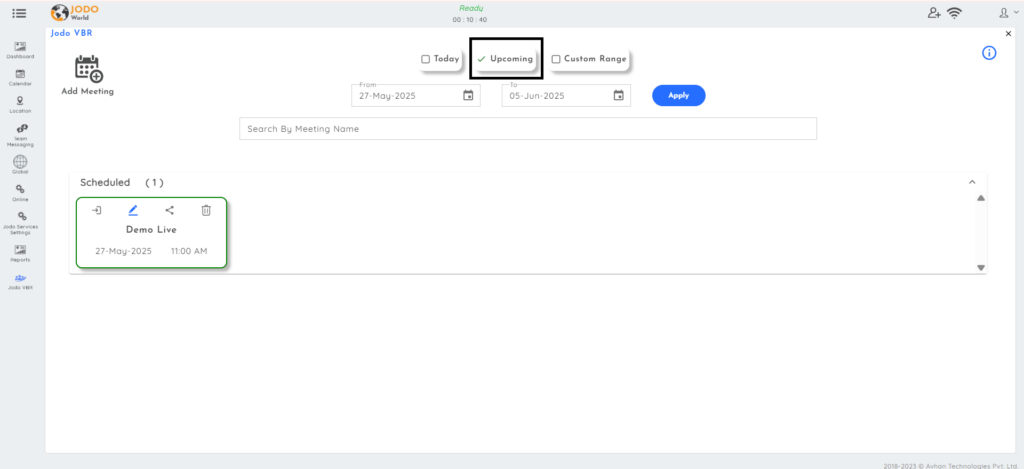This screenshot has height=469, width=1024.
Task: Open Online from the sidebar
Action: [20, 193]
